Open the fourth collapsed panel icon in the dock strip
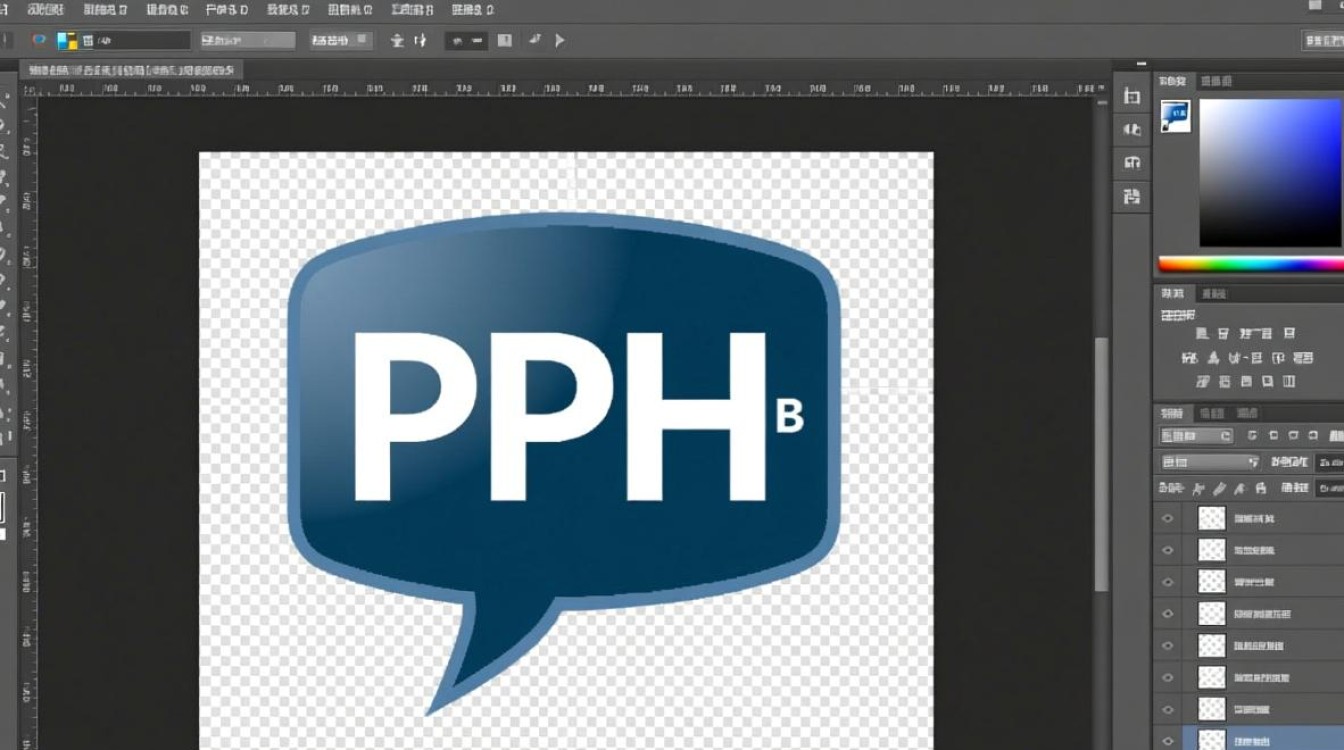The width and height of the screenshot is (1344, 750). [x=1132, y=195]
